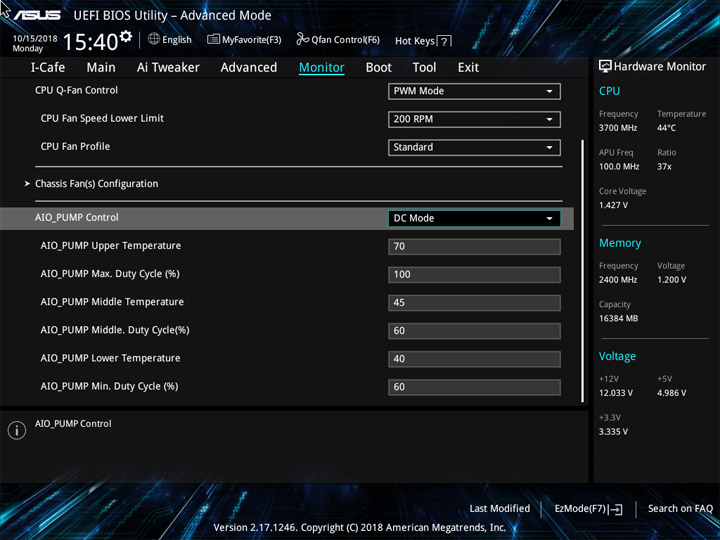Click the CPU Fan Profile label

(x=75, y=146)
